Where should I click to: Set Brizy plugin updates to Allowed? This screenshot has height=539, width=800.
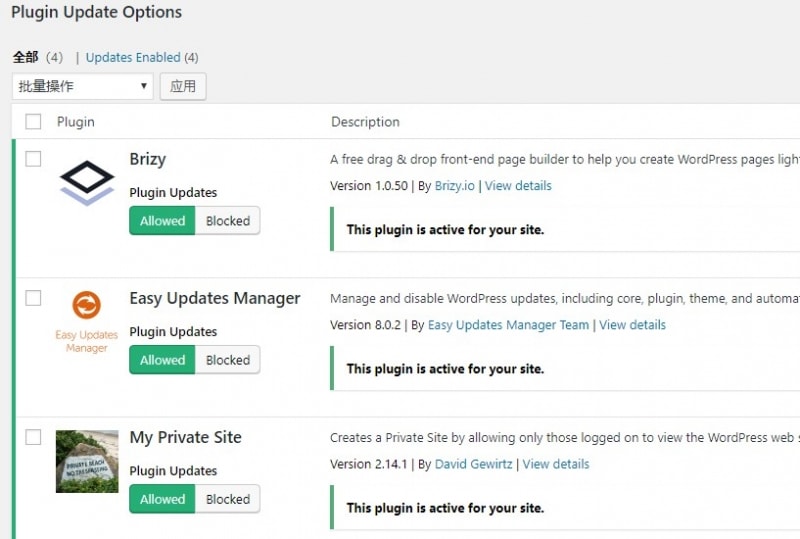click(x=162, y=221)
